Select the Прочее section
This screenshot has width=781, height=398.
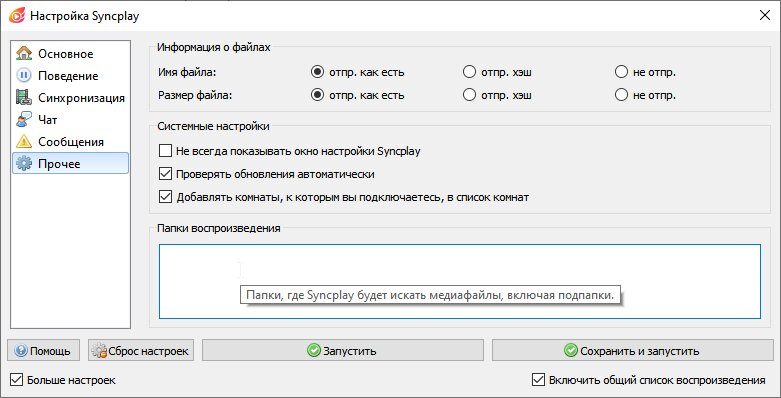coord(70,163)
